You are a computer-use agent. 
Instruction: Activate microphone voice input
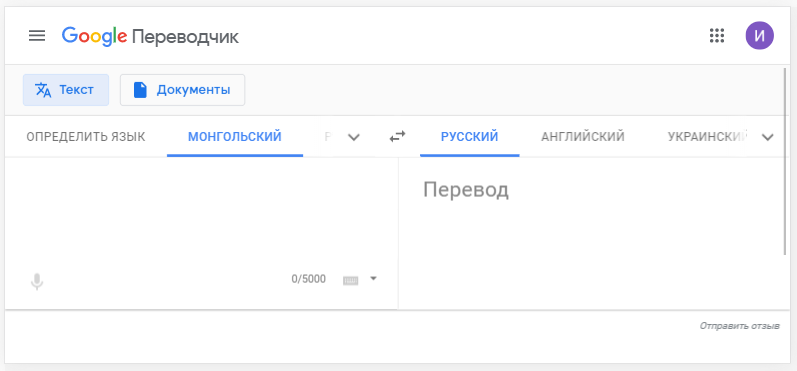coord(37,281)
